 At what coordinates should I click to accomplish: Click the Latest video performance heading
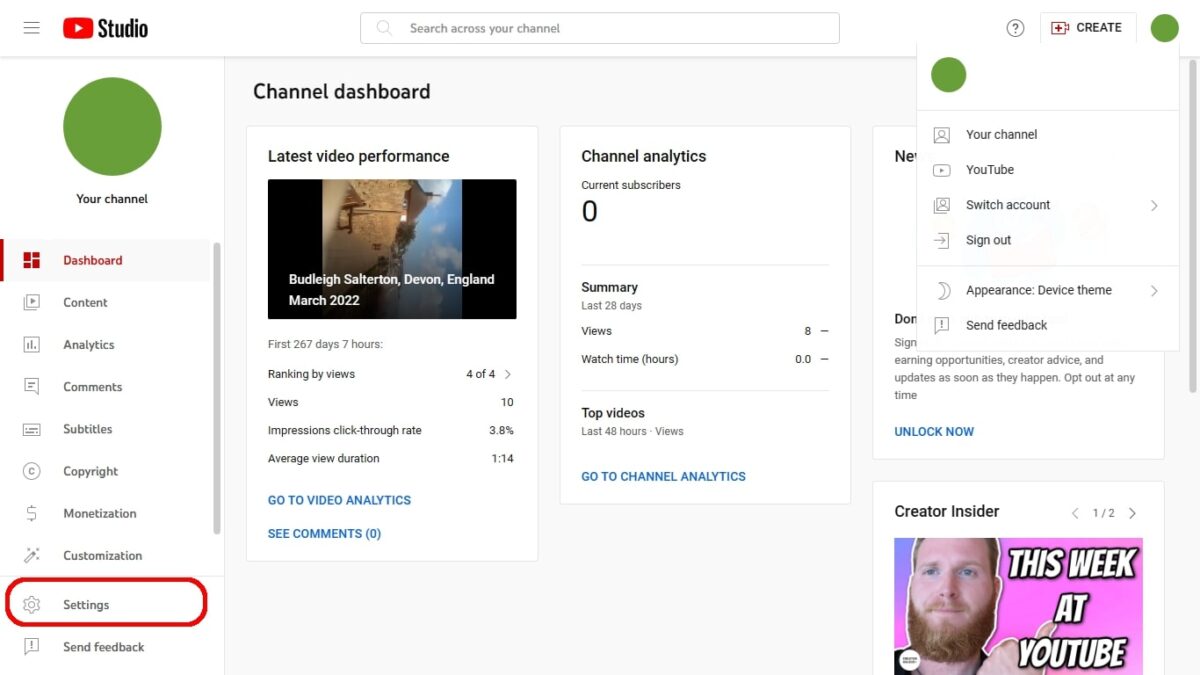tap(358, 156)
